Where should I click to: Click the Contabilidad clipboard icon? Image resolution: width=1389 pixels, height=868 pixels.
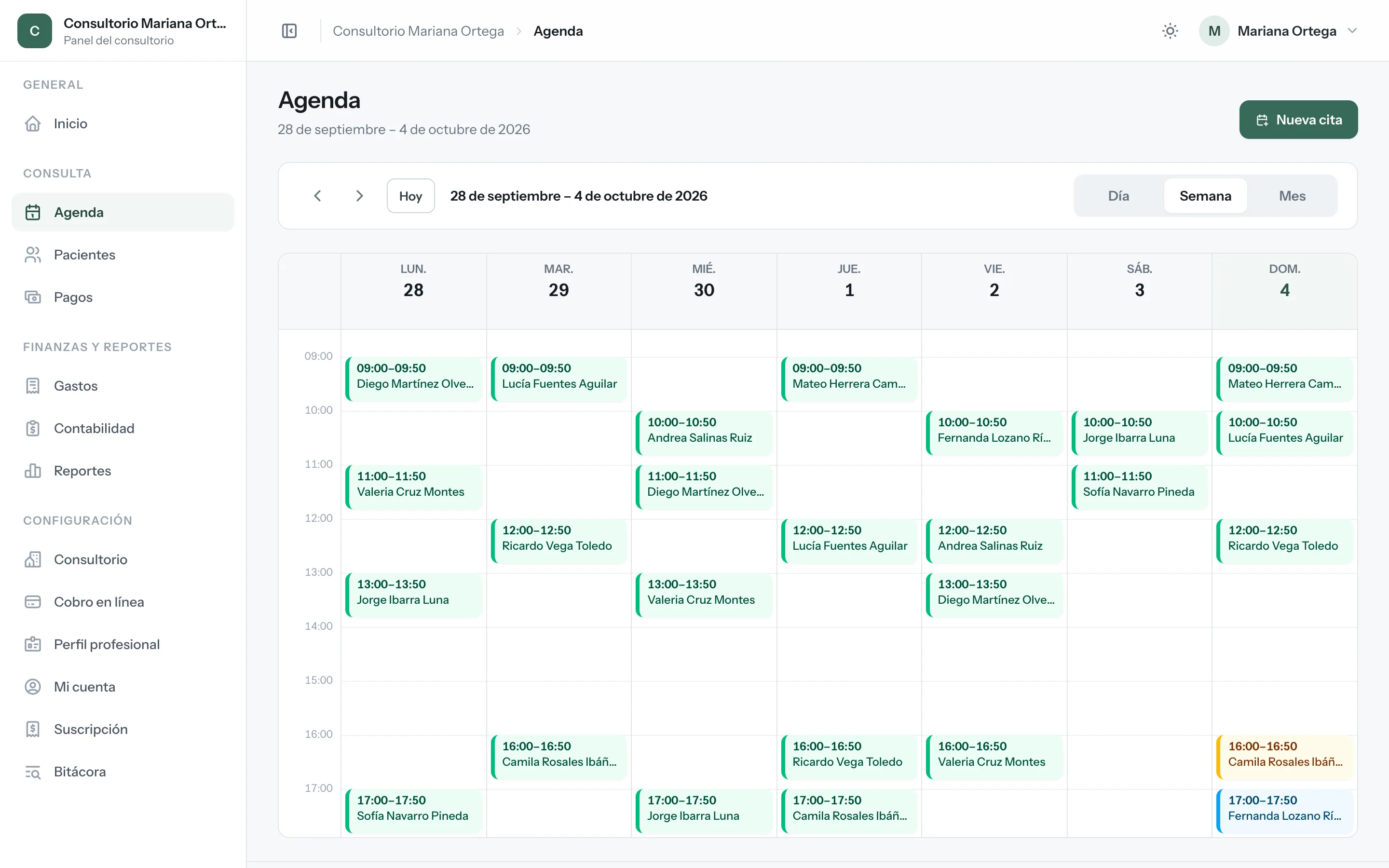[x=33, y=428]
